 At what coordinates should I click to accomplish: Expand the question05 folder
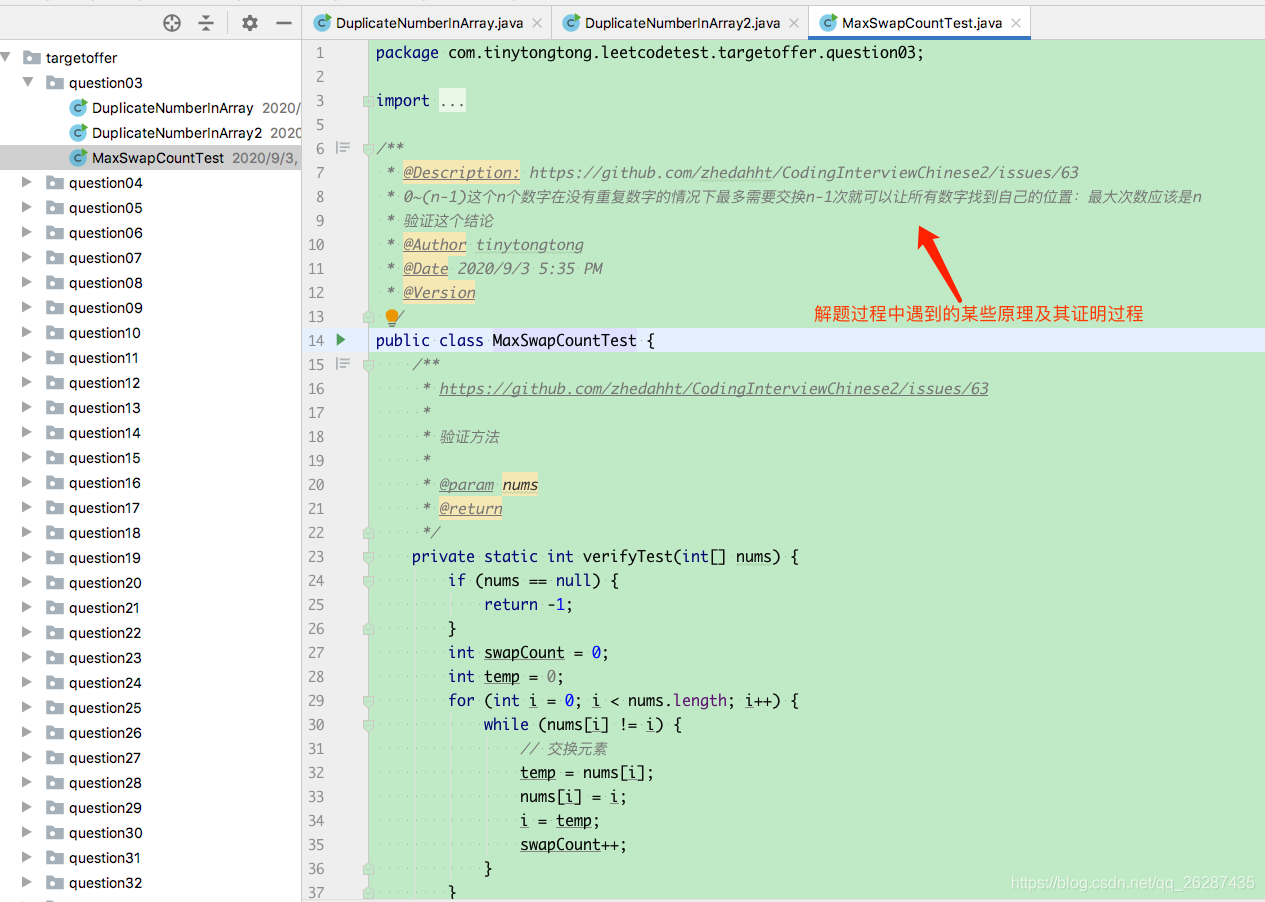point(29,208)
